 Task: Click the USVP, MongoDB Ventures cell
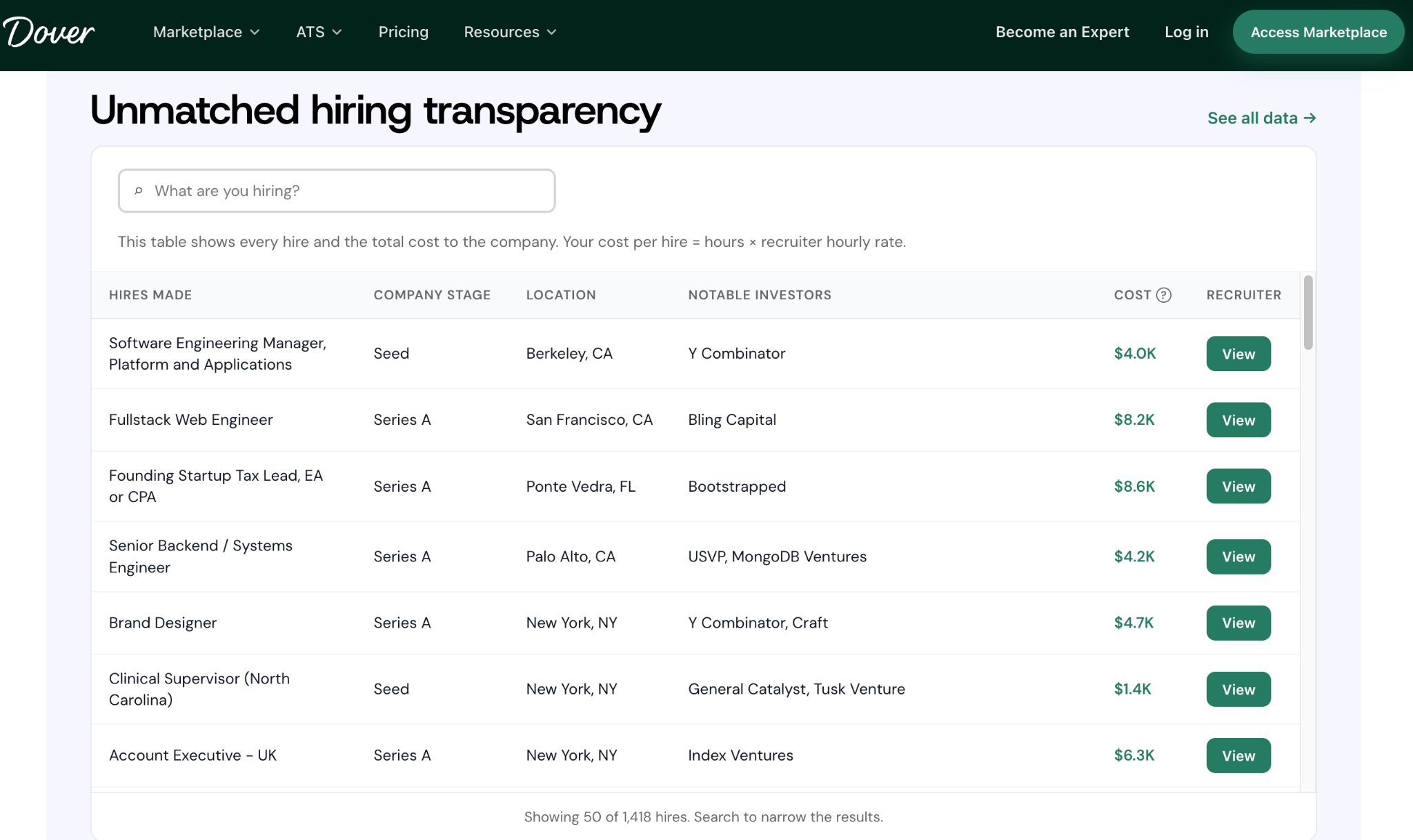(777, 557)
